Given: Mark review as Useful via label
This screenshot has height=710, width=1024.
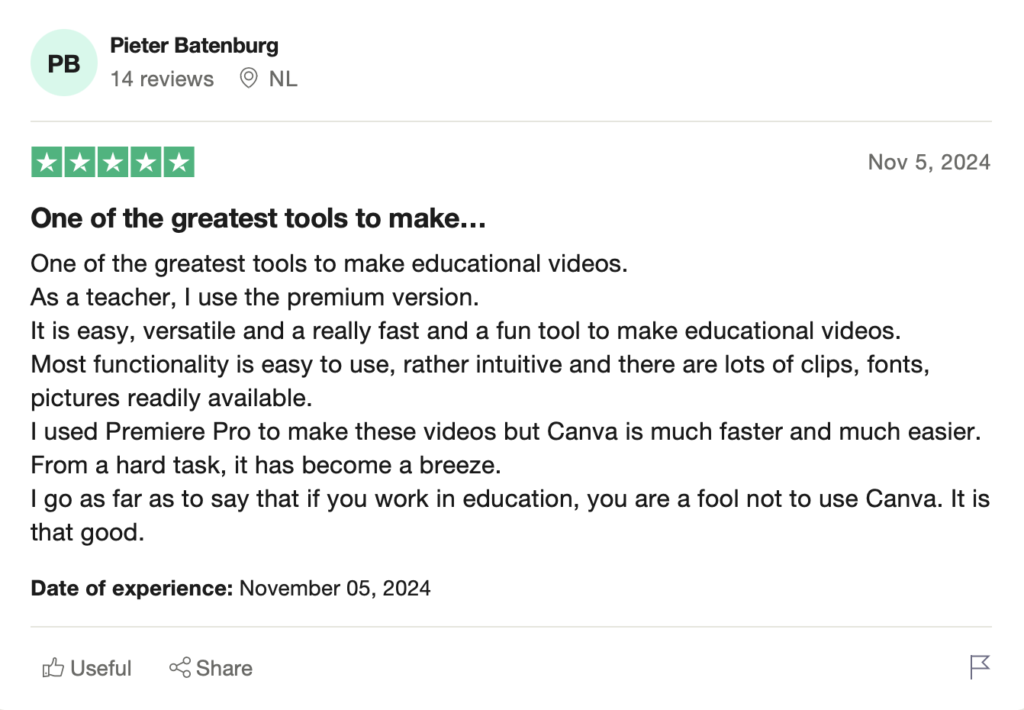Looking at the screenshot, I should [x=101, y=668].
